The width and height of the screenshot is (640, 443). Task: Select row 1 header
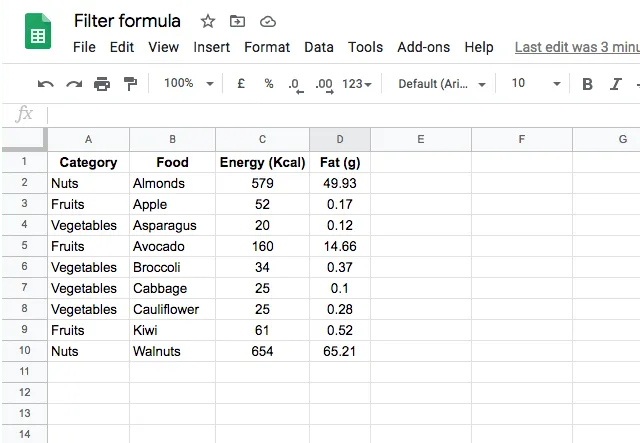click(24, 162)
